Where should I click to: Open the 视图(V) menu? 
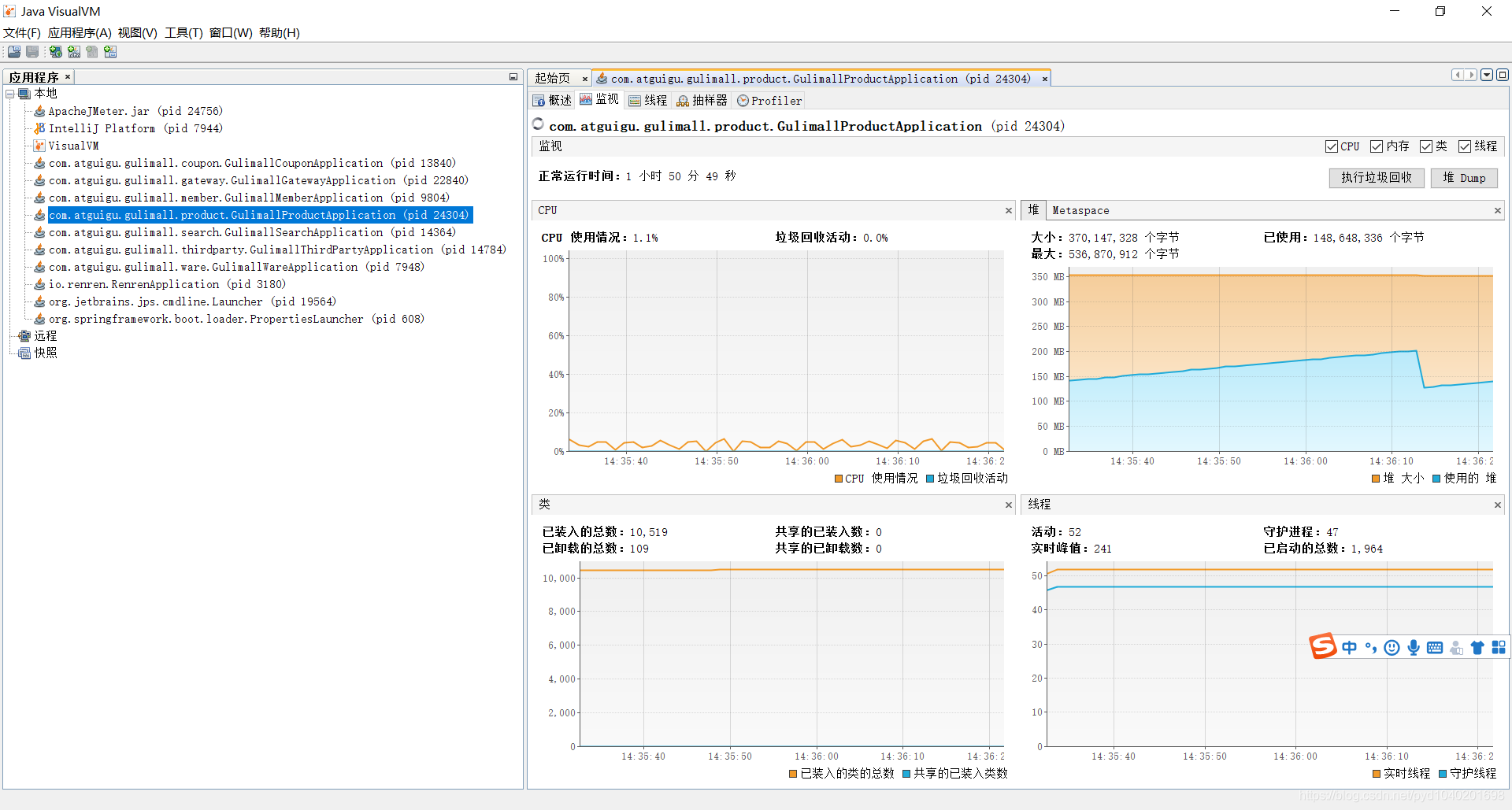pos(138,33)
